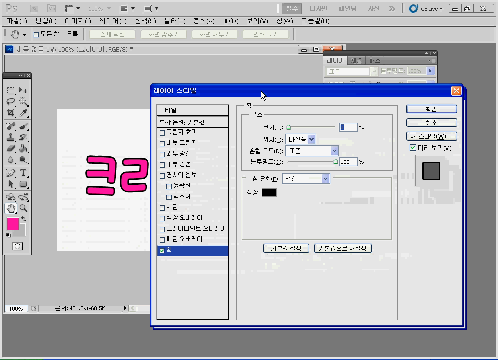Enable the Bevel and Emboss checkbox

[162, 175]
